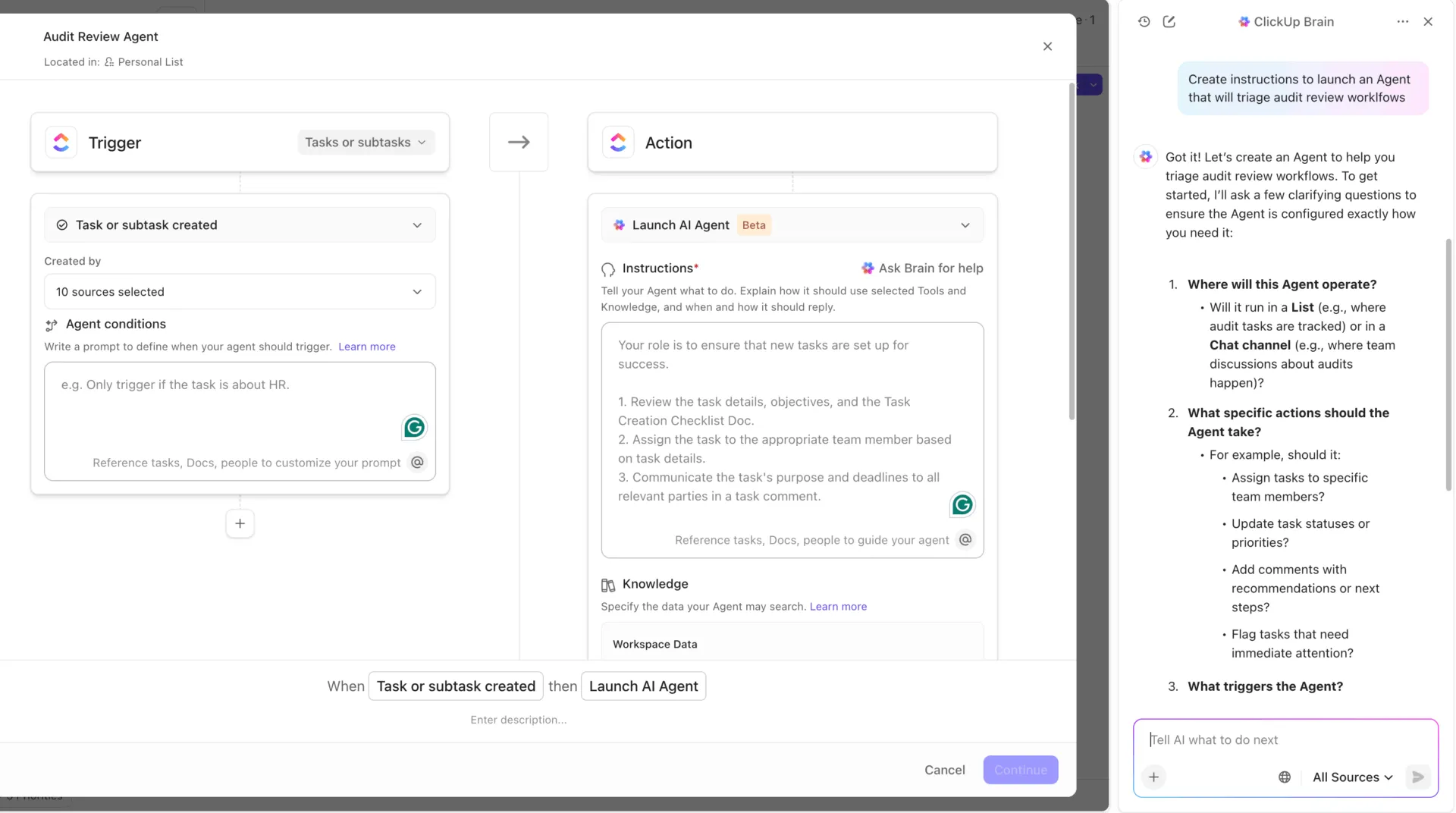This screenshot has width=1456, height=813.
Task: Click the checkmark icon on Task or subtask created
Action: [62, 225]
